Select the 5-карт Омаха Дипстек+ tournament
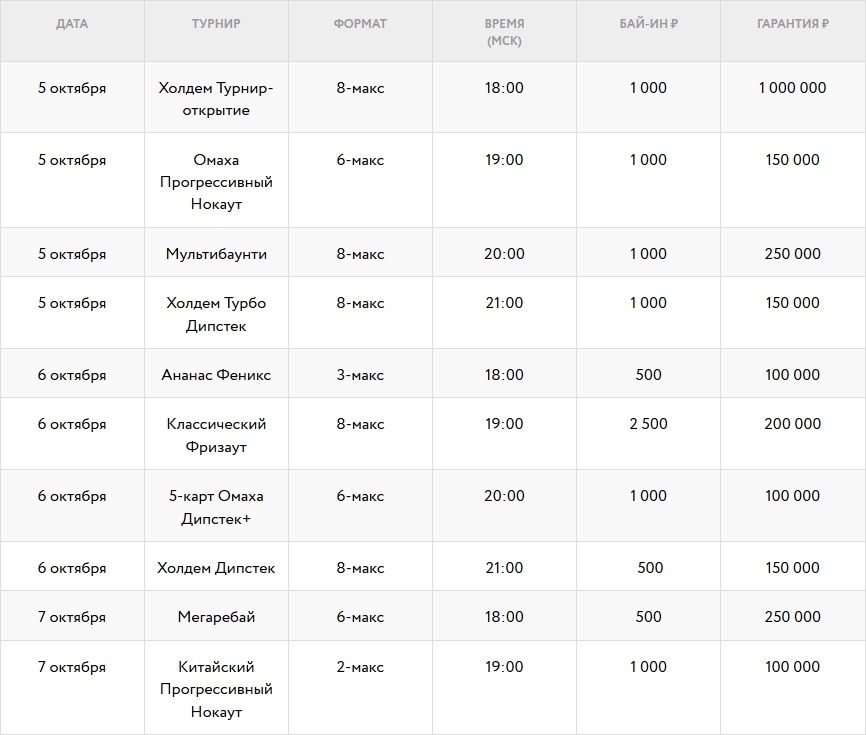866x735 pixels. point(216,507)
